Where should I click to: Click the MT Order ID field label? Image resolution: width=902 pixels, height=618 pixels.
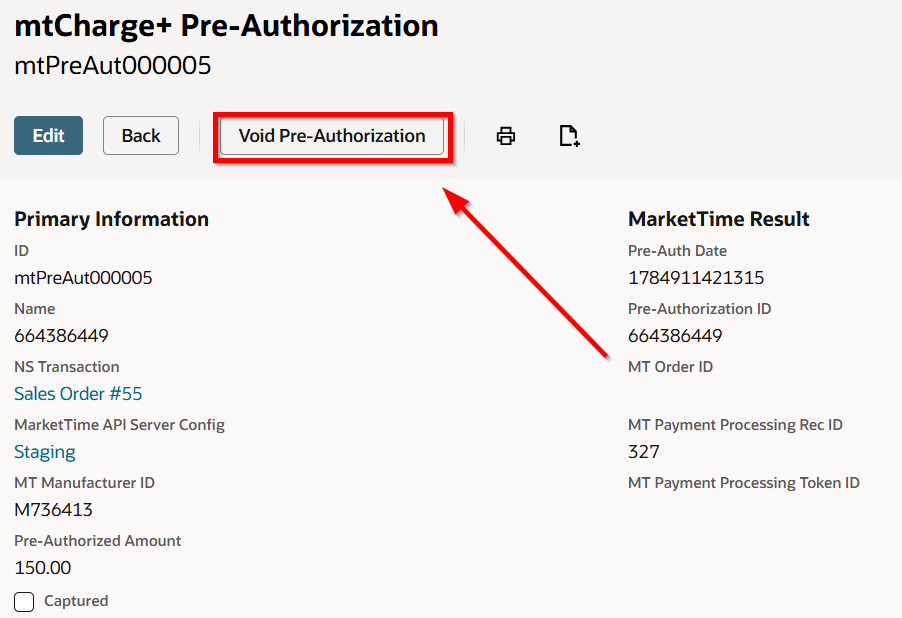coord(670,367)
